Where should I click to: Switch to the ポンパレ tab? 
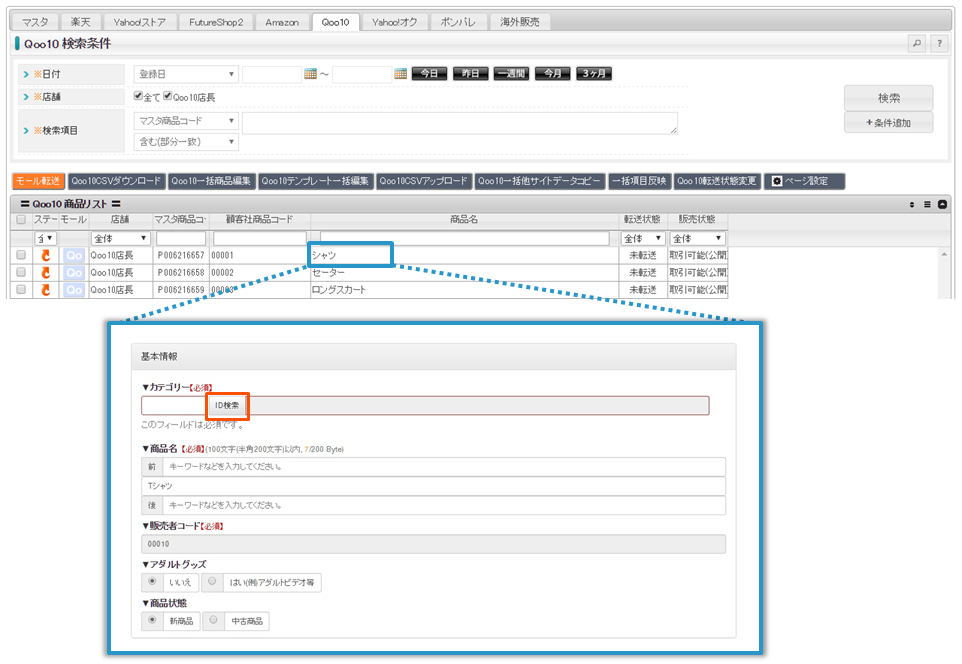pyautogui.click(x=458, y=22)
